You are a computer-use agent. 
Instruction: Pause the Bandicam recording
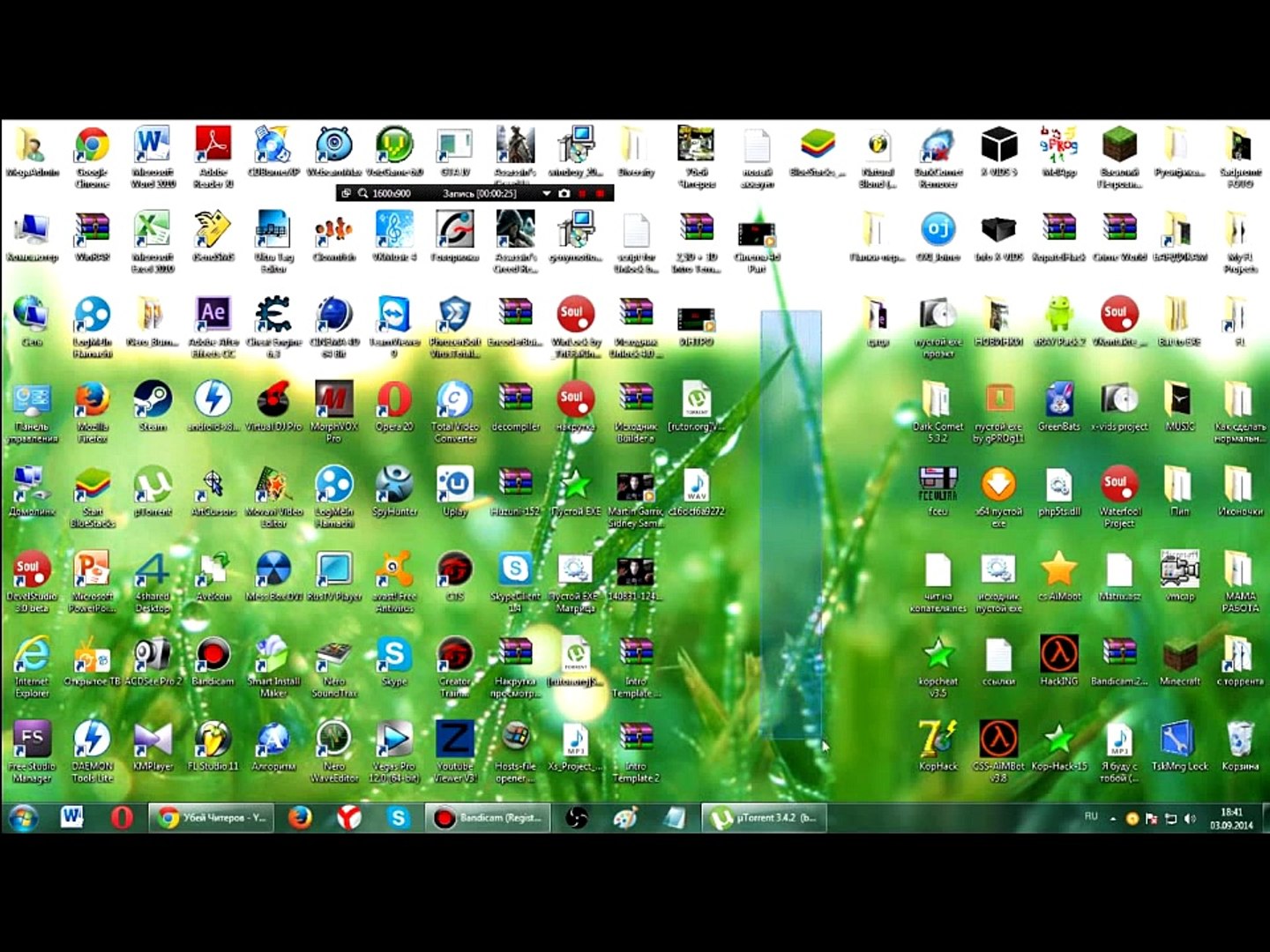coord(582,193)
